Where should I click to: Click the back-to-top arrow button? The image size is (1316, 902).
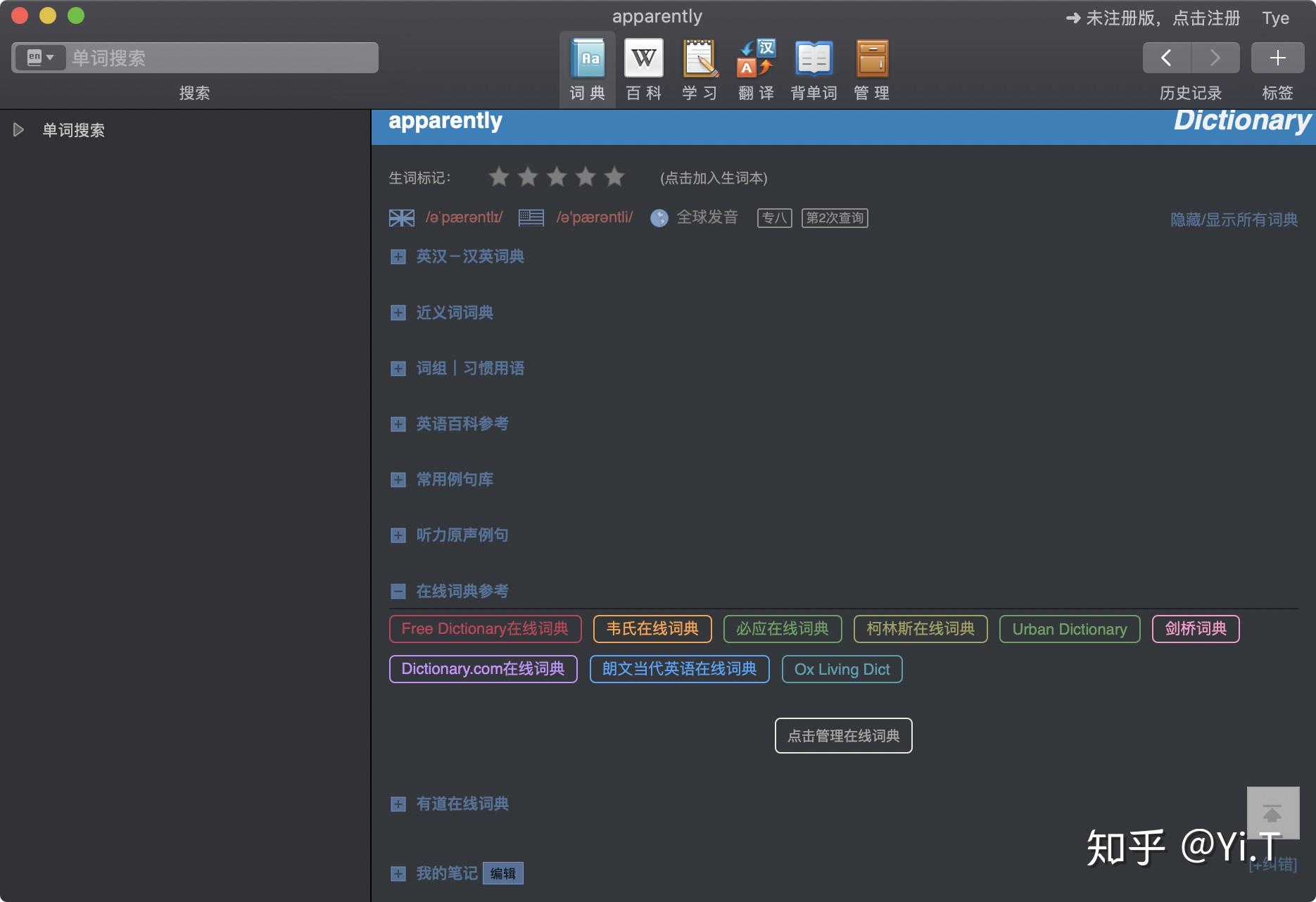click(1273, 813)
